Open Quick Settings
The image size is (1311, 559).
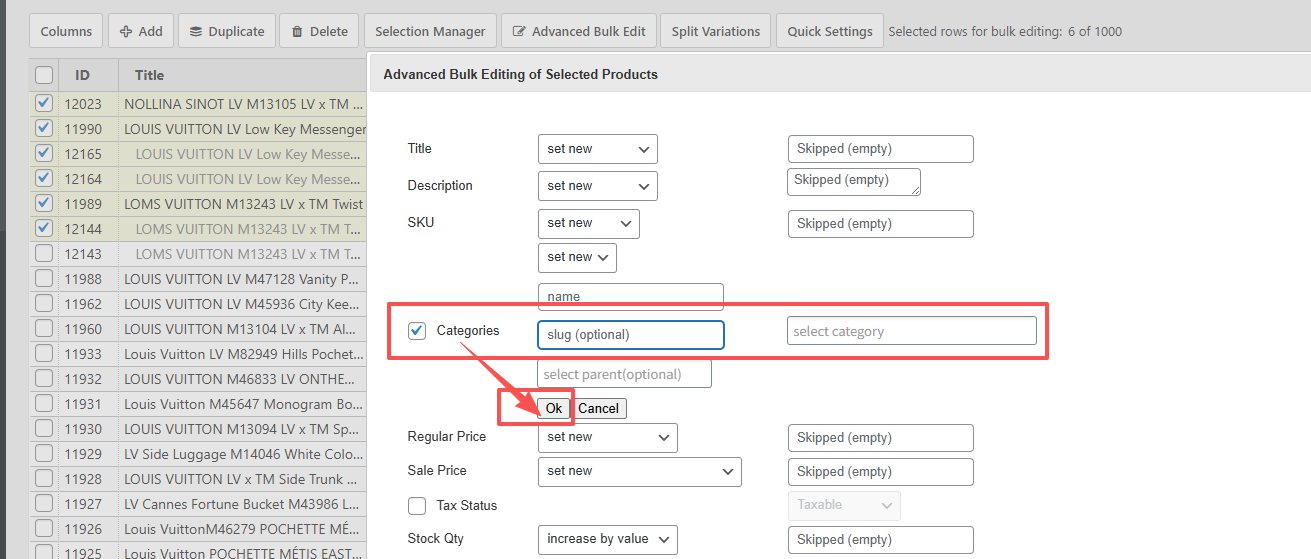830,31
